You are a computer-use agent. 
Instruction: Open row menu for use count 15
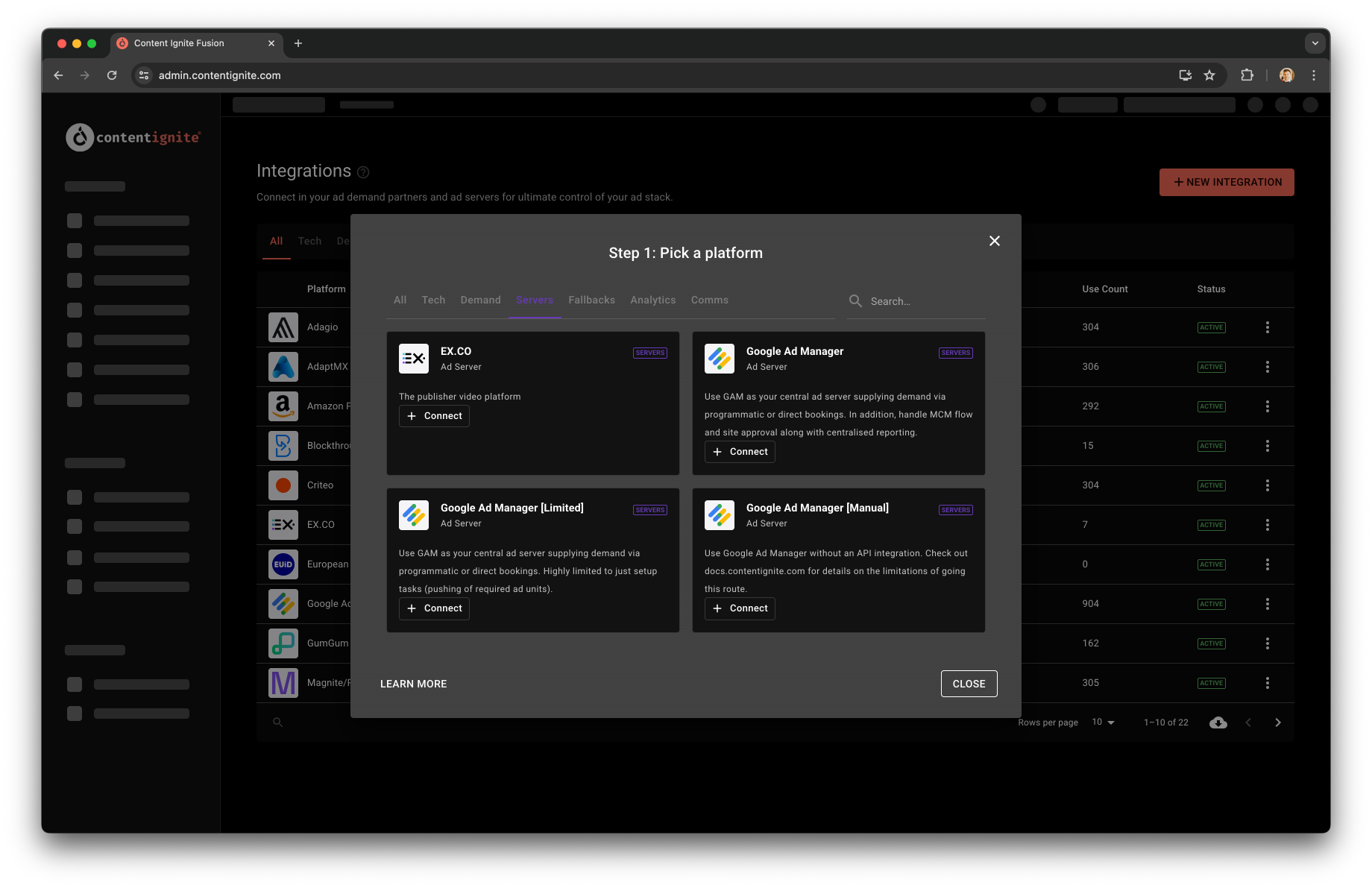coord(1268,446)
